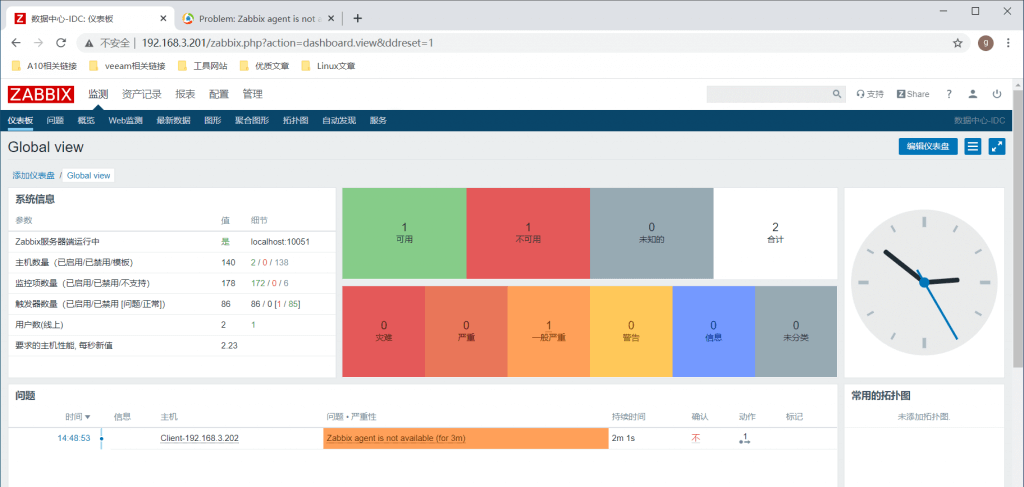
Task: Click the power logout icon
Action: (997, 94)
